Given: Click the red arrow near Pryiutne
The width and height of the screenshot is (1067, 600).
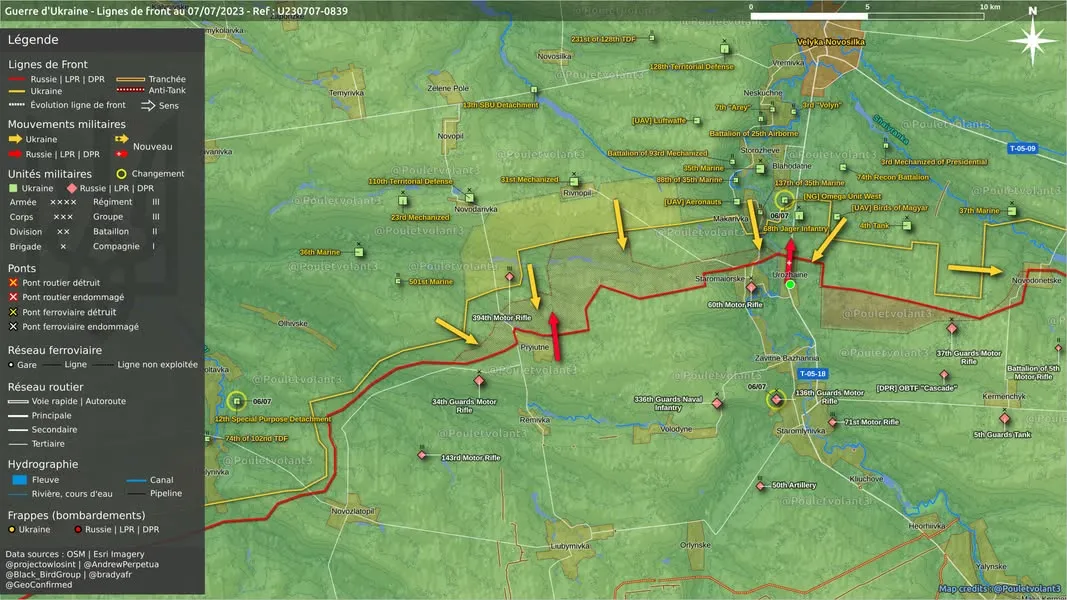Looking at the screenshot, I should tap(555, 337).
